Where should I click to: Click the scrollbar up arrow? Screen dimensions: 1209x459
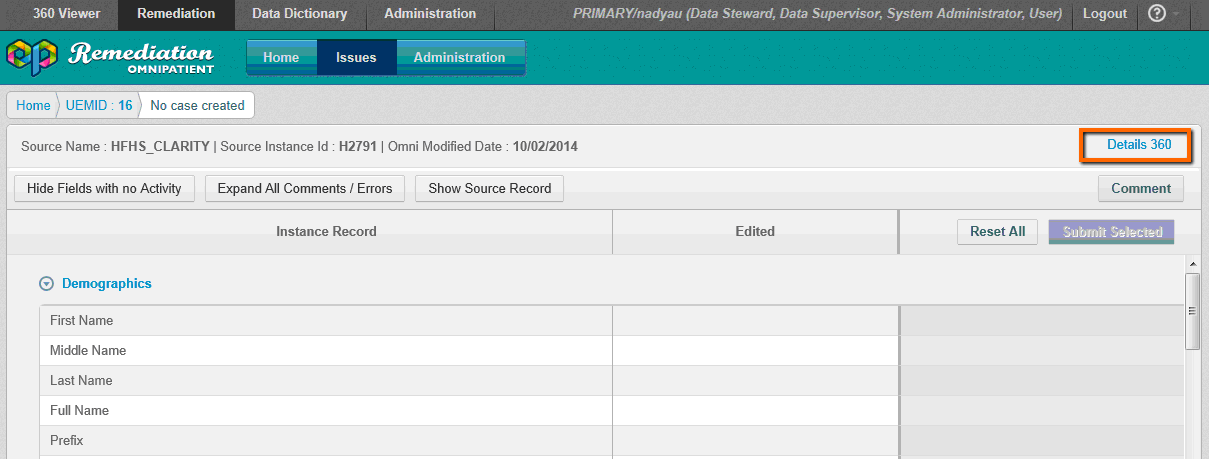(x=1191, y=264)
